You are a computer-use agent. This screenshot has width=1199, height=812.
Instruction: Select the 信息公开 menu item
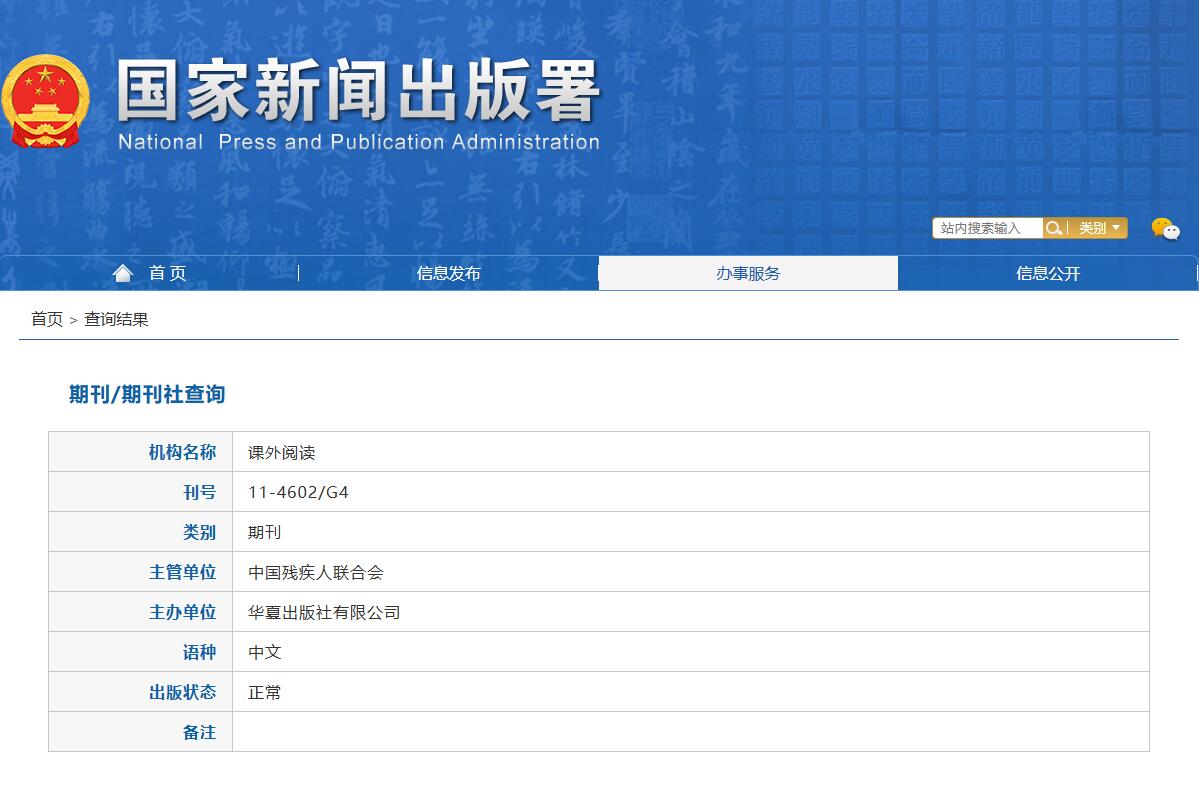[1047, 272]
